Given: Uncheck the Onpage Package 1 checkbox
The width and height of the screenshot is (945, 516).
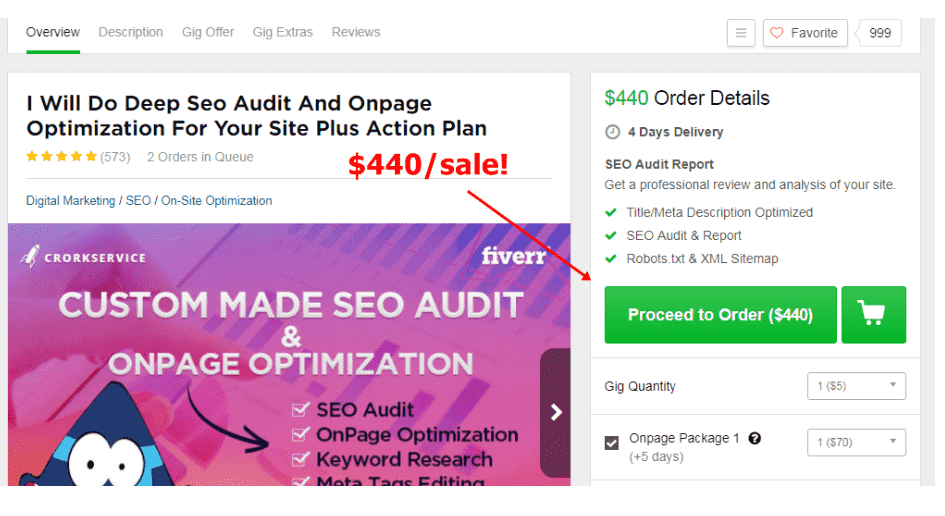Looking at the screenshot, I should point(612,443).
